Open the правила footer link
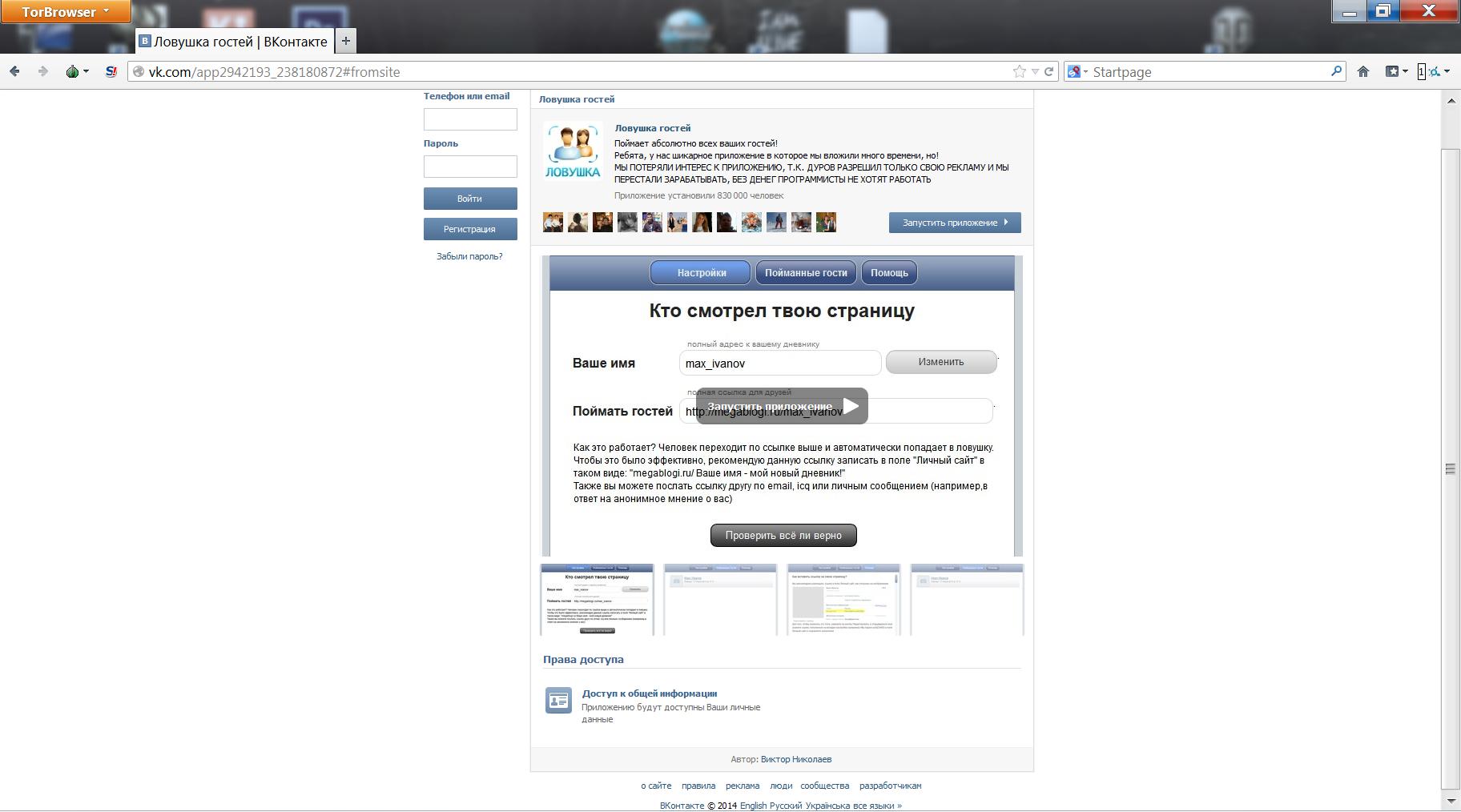 click(698, 786)
